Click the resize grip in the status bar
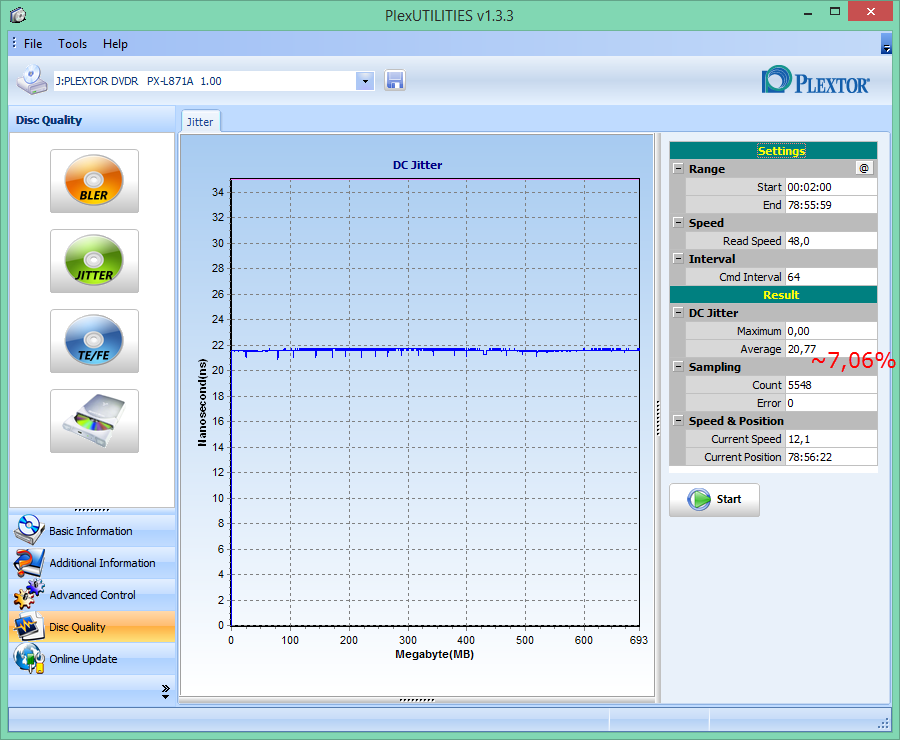 point(884,724)
